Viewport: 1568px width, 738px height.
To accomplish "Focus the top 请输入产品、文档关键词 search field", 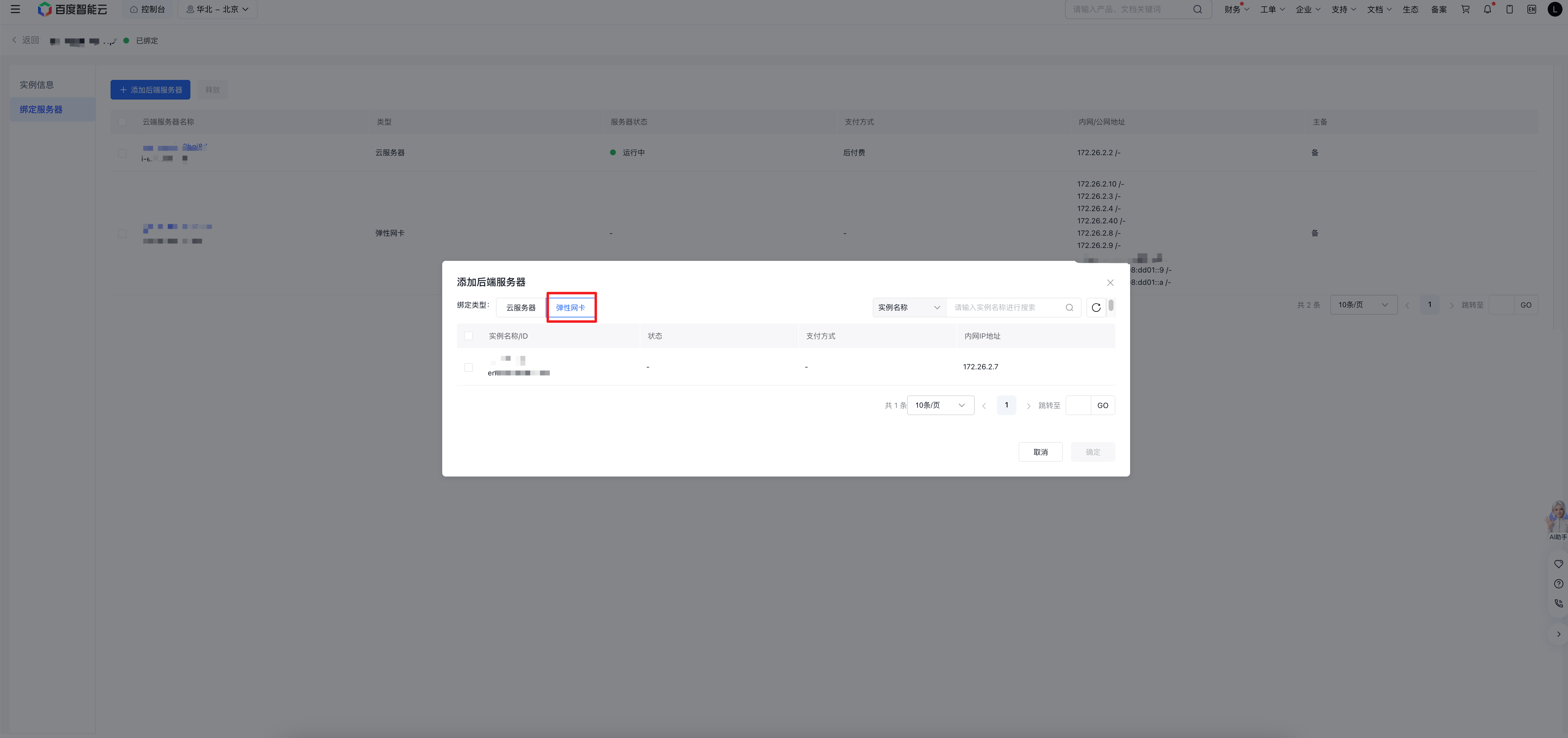I will [x=1138, y=9].
